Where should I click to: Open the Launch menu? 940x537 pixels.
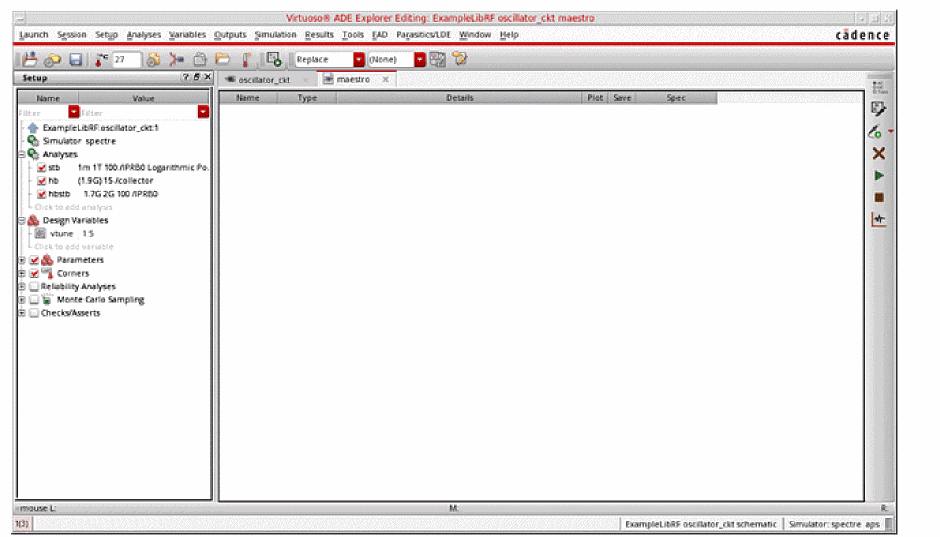(34, 35)
